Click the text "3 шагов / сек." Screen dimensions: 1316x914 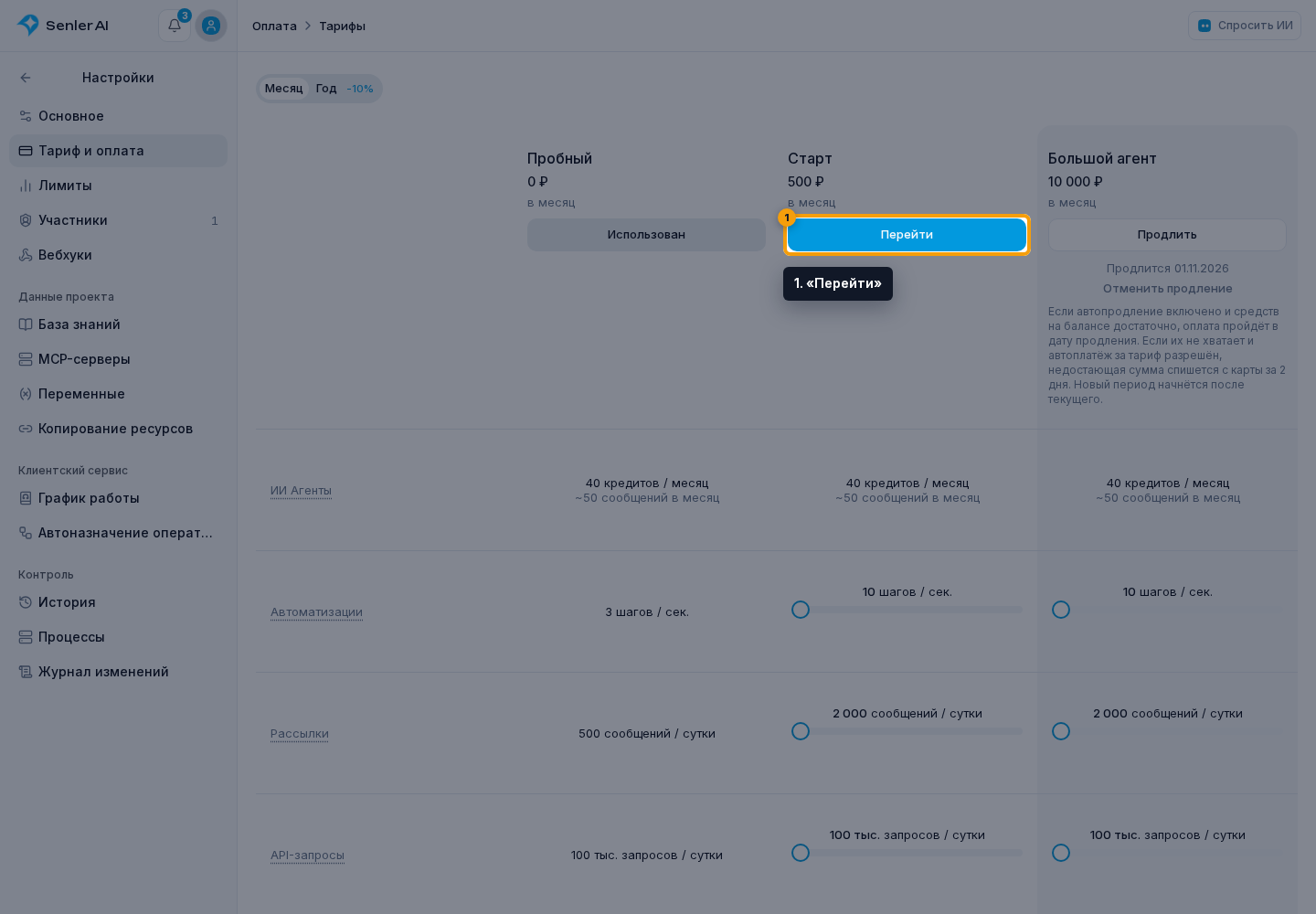tap(647, 612)
